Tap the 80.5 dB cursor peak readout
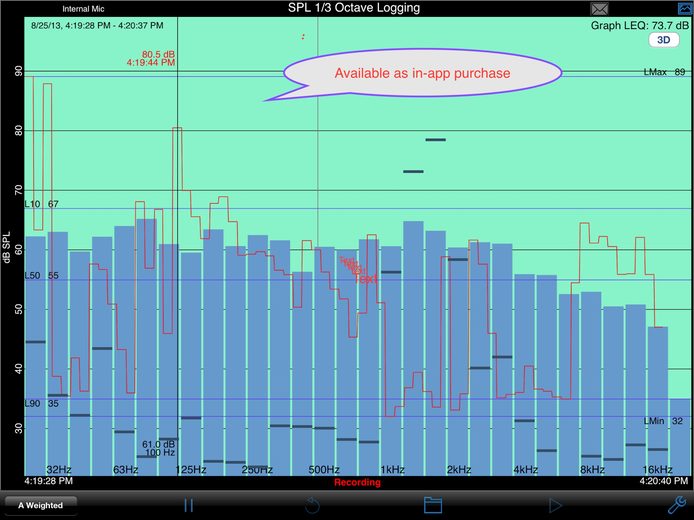Screen dimensions: 694x520 click(158, 54)
